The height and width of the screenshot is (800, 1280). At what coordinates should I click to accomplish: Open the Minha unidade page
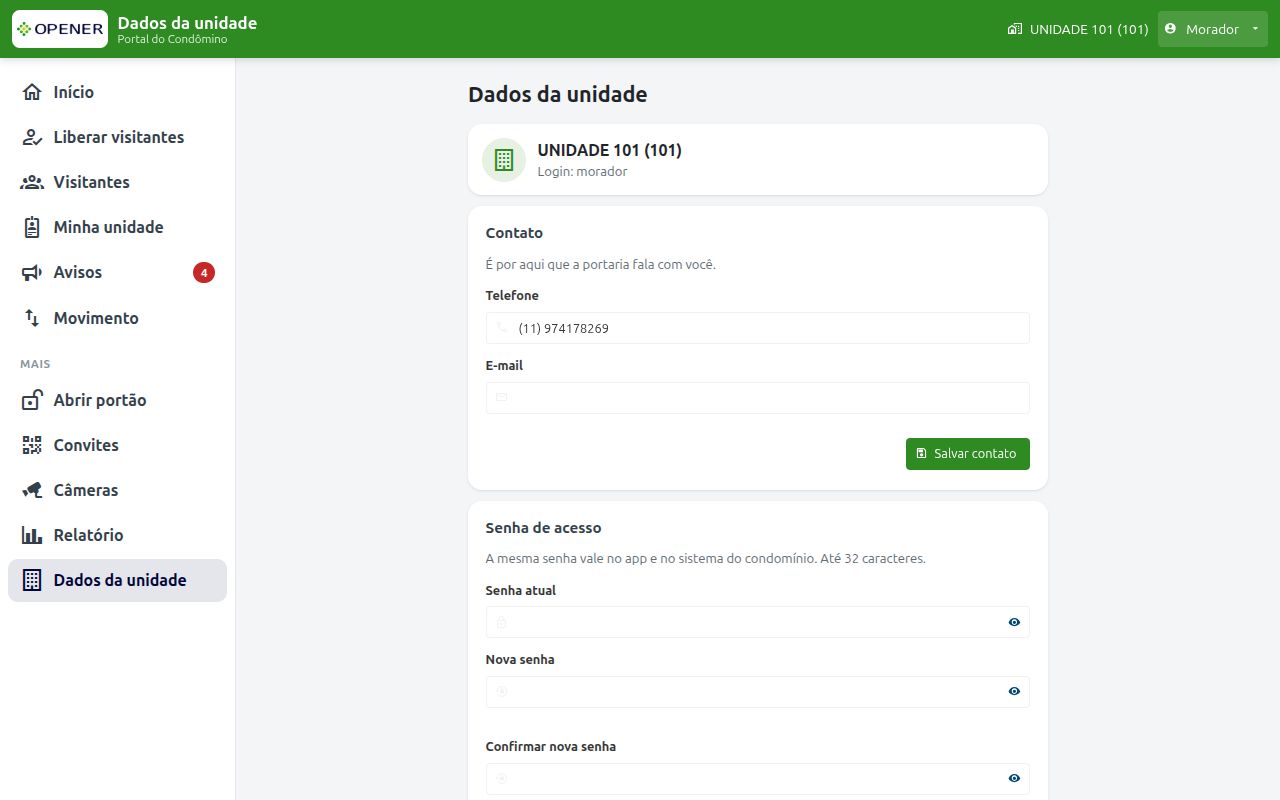(118, 227)
